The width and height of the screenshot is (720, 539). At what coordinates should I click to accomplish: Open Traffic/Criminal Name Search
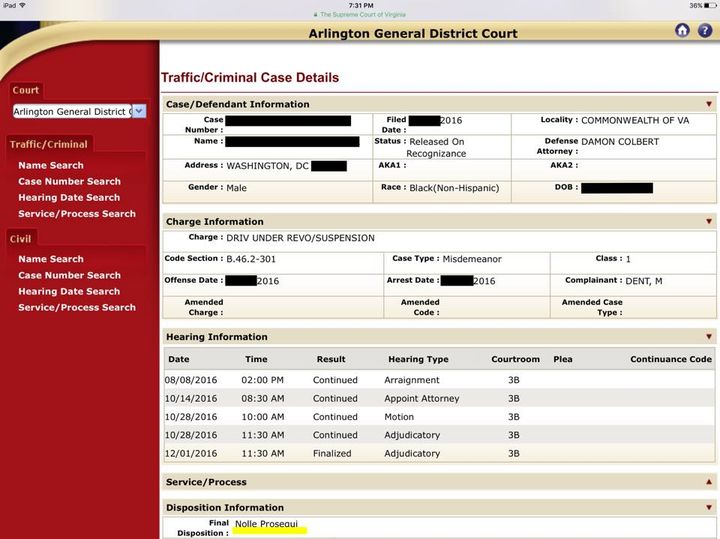coord(51,166)
